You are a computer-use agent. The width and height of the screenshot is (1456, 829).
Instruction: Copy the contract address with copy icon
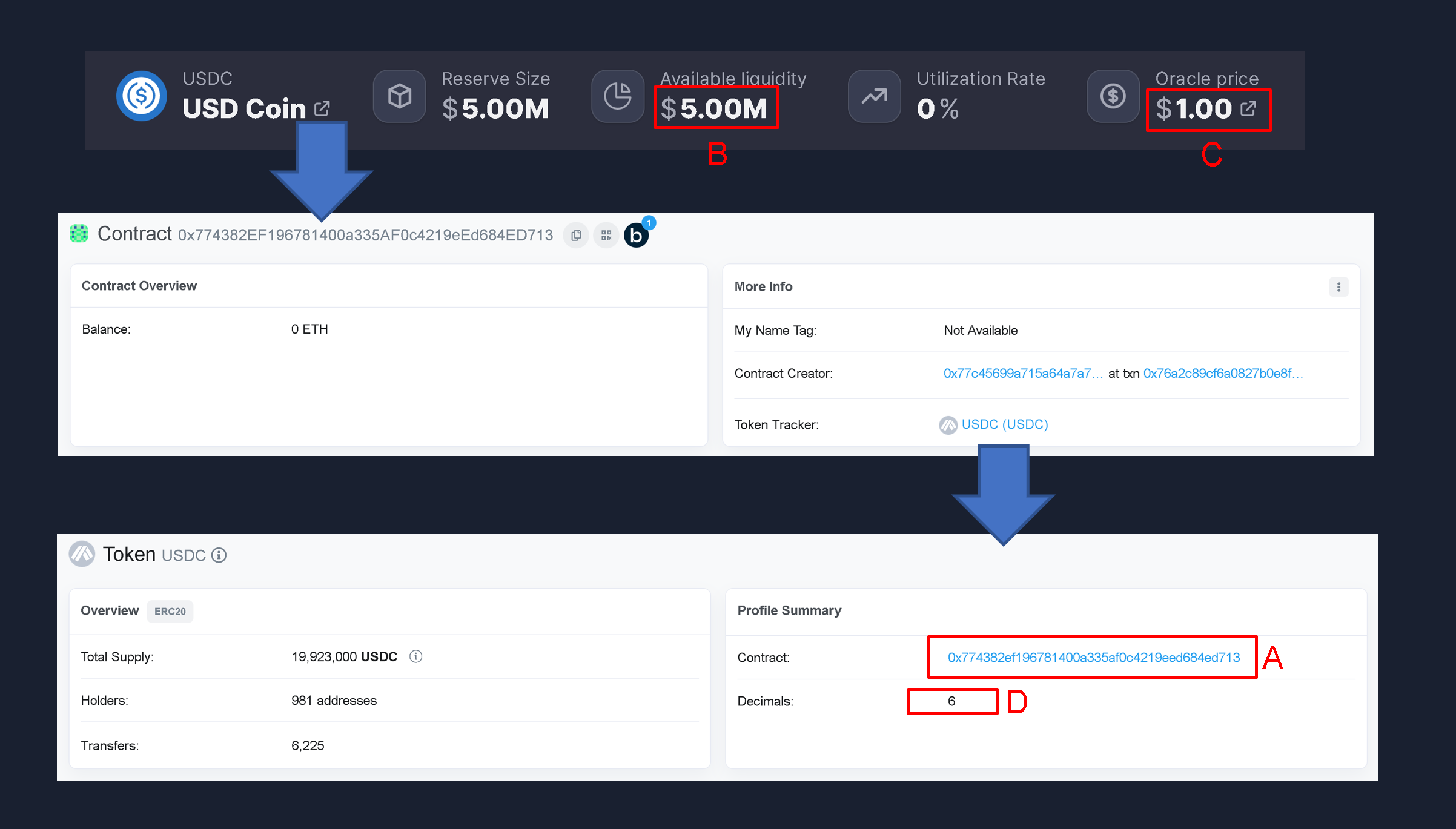(x=576, y=235)
